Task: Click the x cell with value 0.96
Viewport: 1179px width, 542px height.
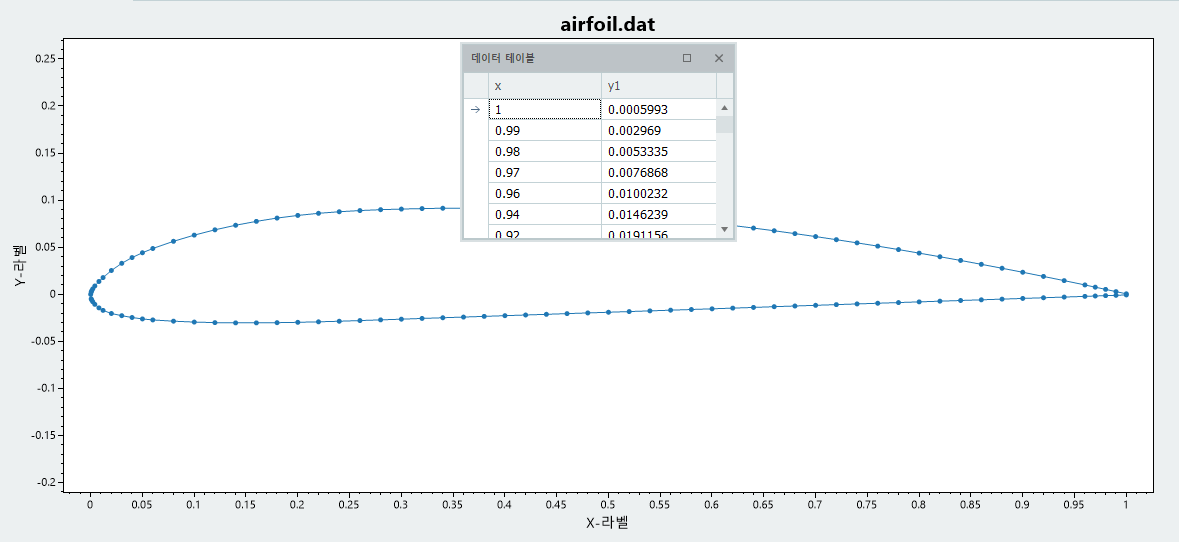Action: (545, 194)
